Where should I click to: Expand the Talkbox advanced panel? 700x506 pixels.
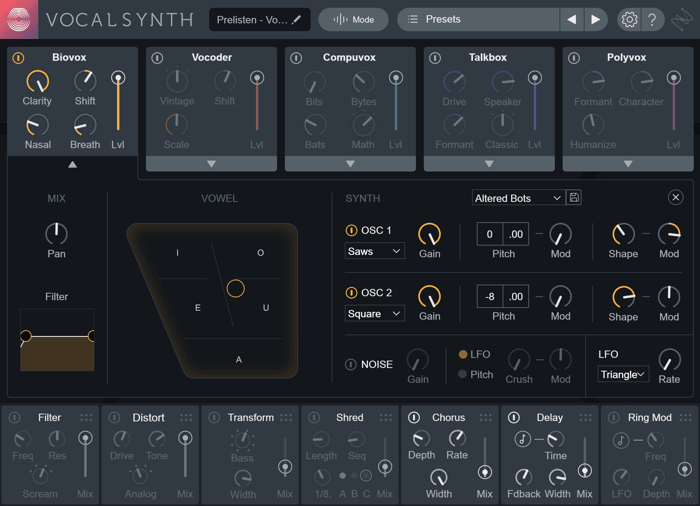489,164
